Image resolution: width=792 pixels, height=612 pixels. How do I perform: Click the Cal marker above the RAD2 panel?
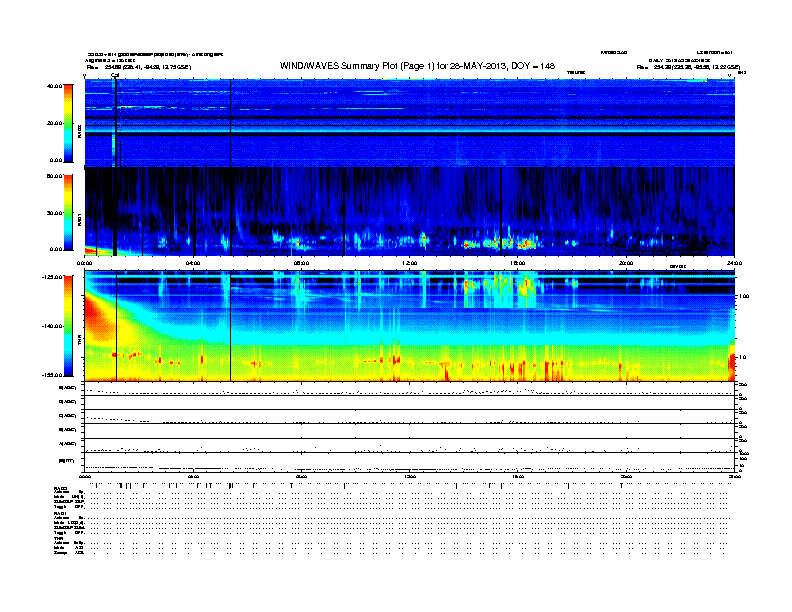tap(115, 75)
